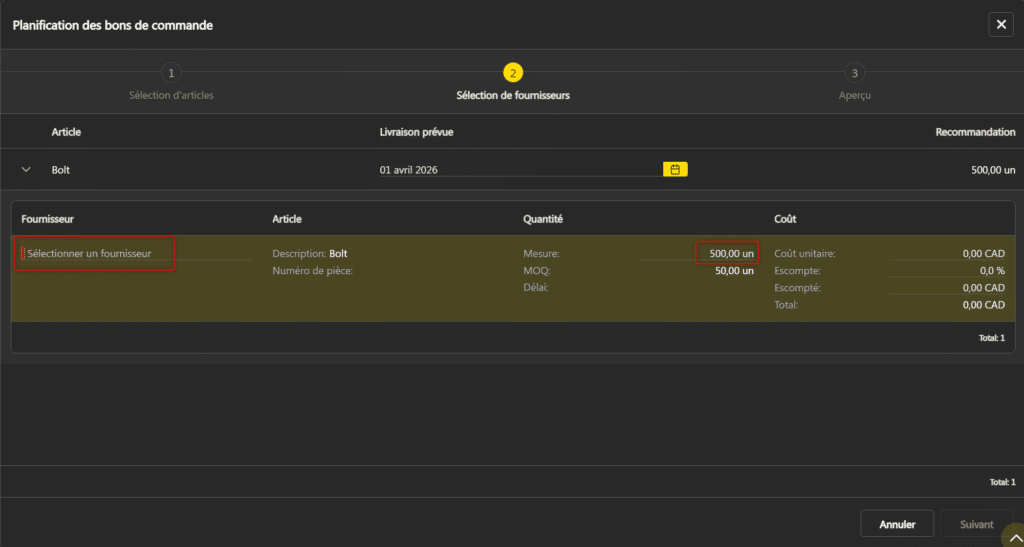This screenshot has width=1024, height=547.
Task: Open the calendar picker beside delivery date
Action: point(675,170)
